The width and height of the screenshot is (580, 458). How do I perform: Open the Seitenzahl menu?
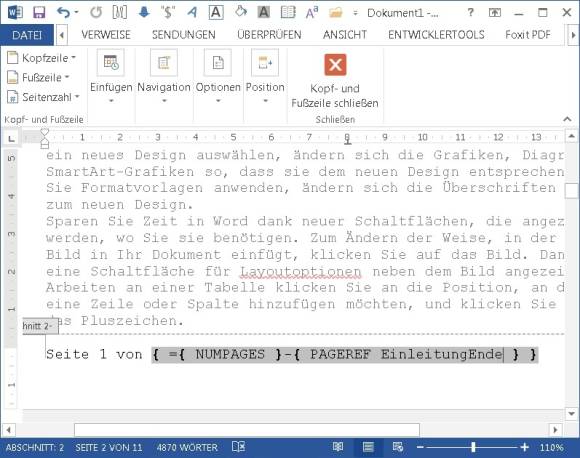click(x=43, y=97)
